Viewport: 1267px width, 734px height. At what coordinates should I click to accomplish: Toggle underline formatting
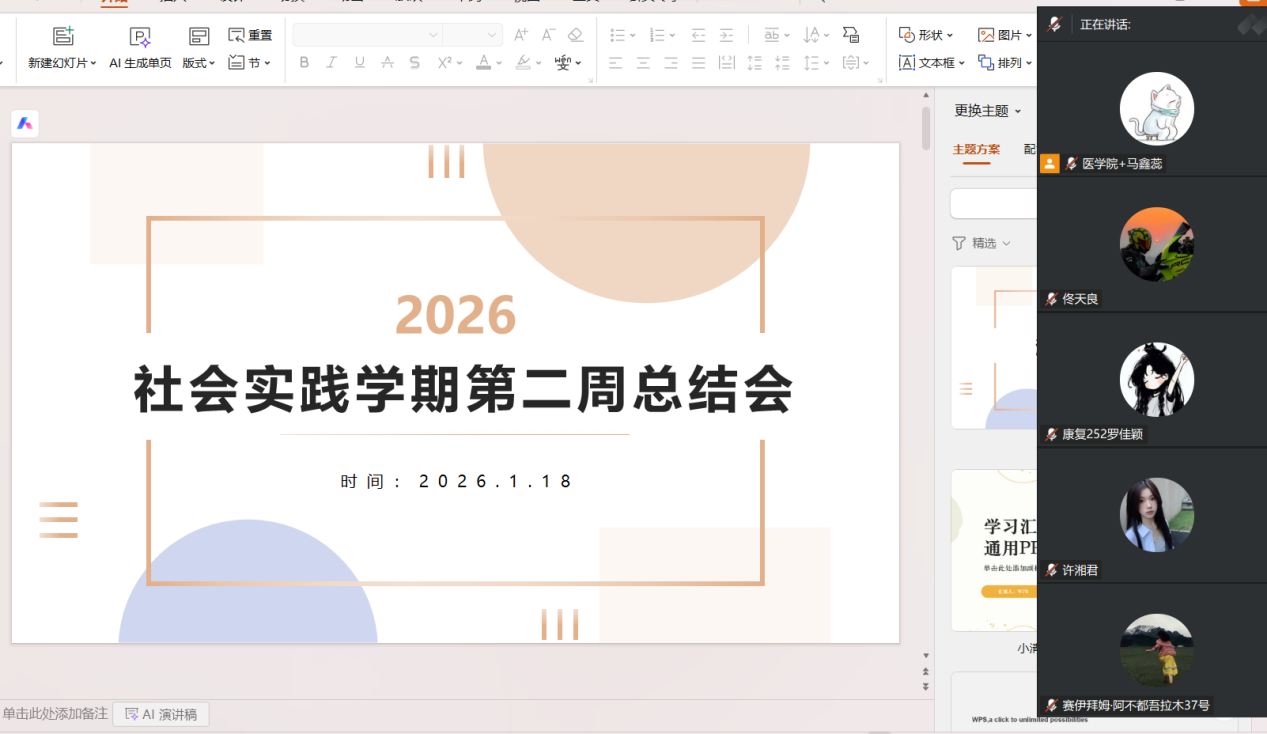tap(359, 63)
